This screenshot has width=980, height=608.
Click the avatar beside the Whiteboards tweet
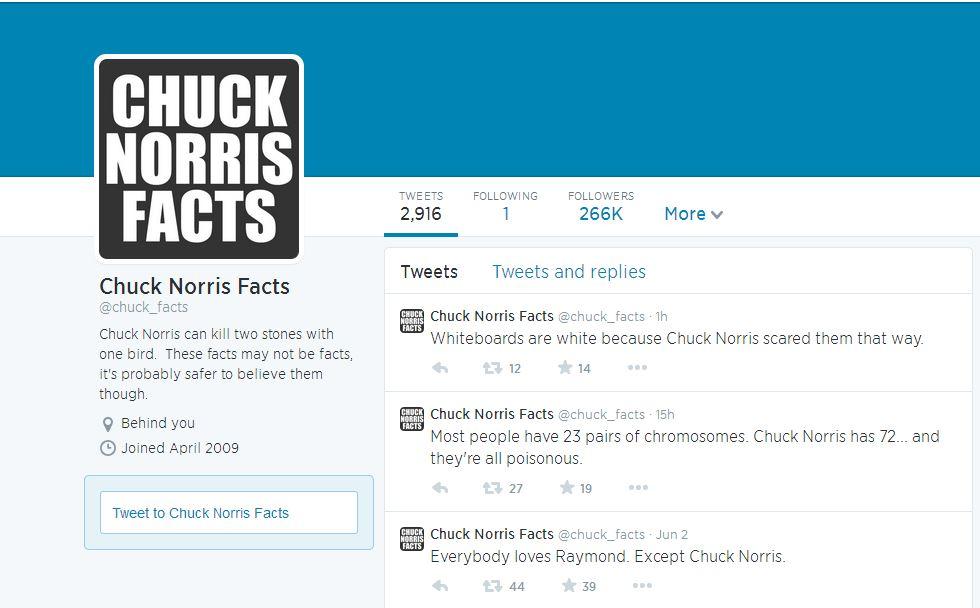(x=412, y=321)
